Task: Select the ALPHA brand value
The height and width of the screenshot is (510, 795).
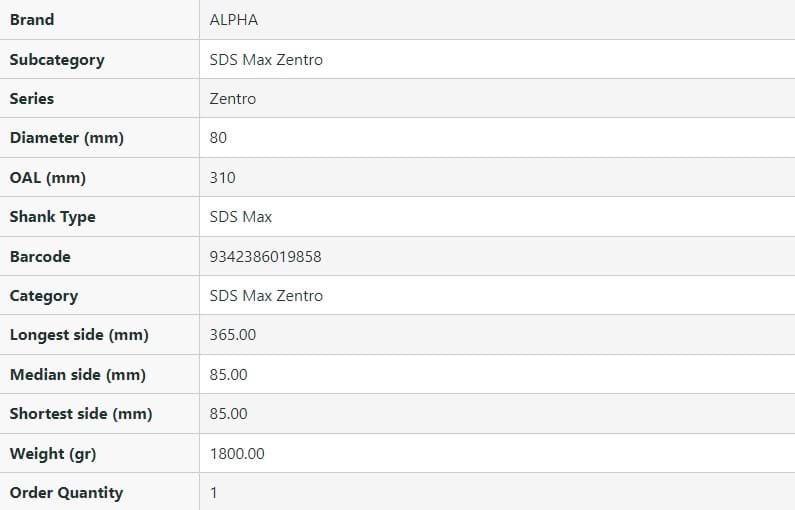Action: pyautogui.click(x=234, y=20)
